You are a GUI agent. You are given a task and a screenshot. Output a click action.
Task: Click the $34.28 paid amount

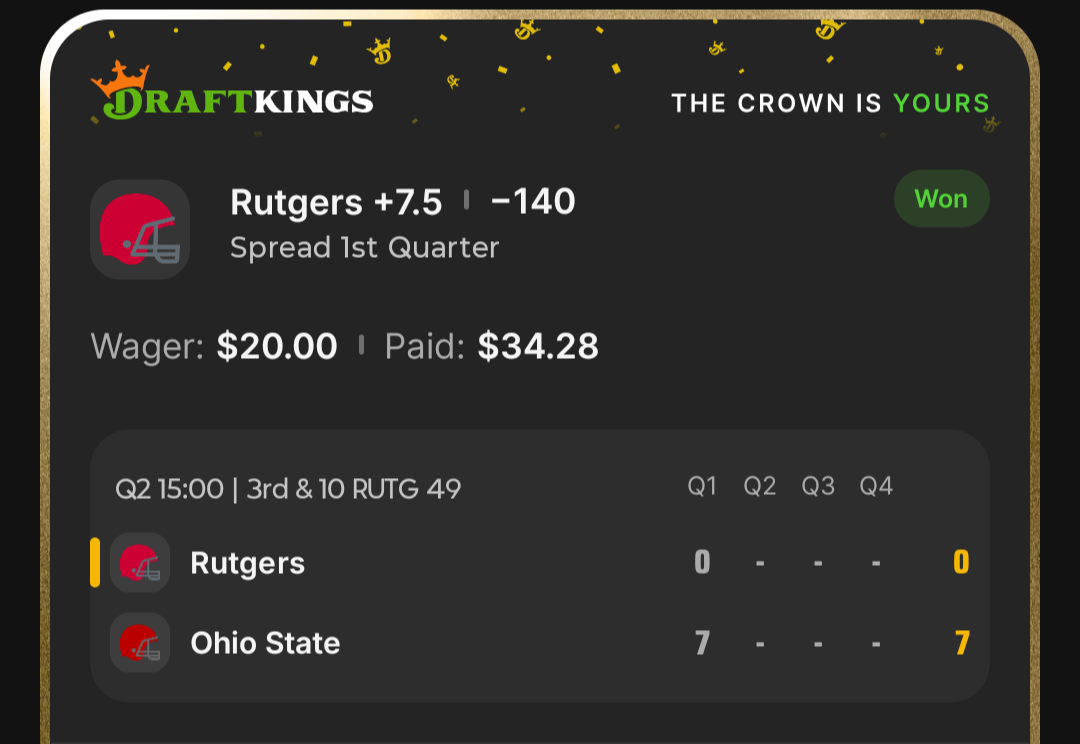(x=538, y=347)
